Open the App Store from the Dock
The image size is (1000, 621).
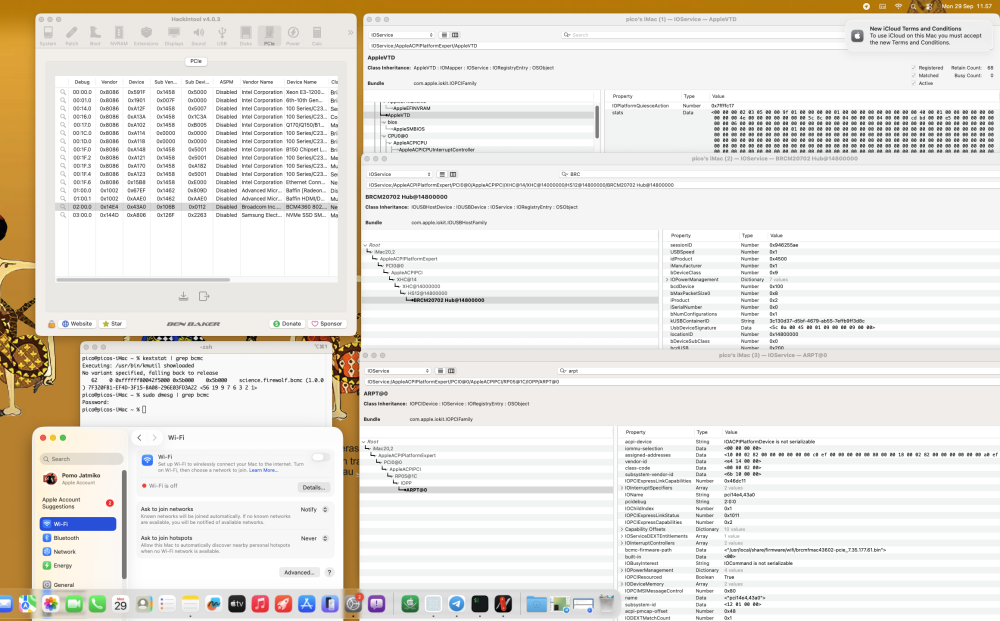[x=306, y=603]
